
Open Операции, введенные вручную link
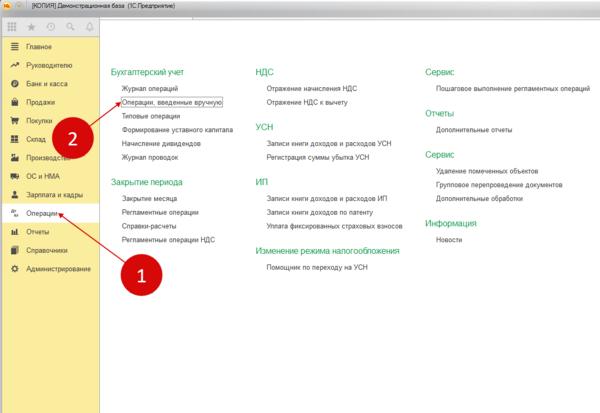point(171,103)
